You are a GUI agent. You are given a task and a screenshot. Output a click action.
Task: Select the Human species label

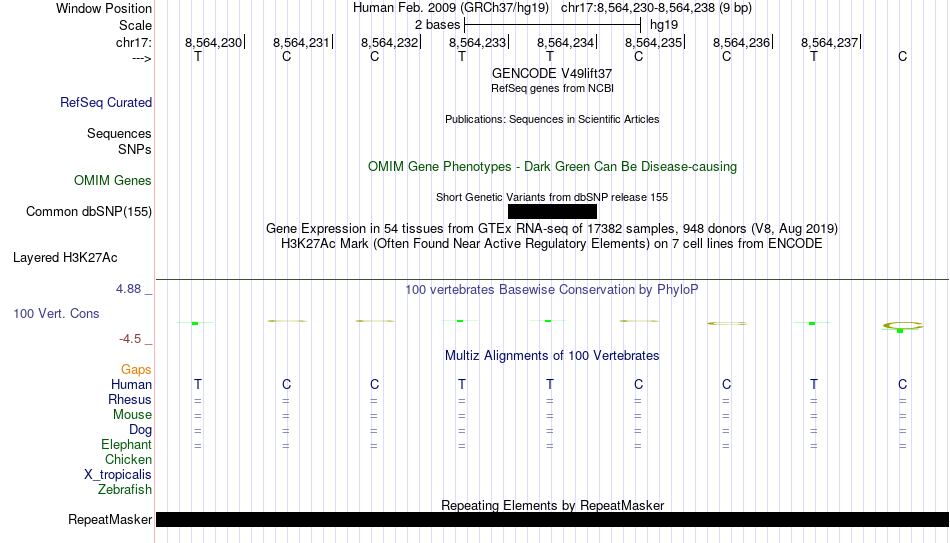(131, 384)
